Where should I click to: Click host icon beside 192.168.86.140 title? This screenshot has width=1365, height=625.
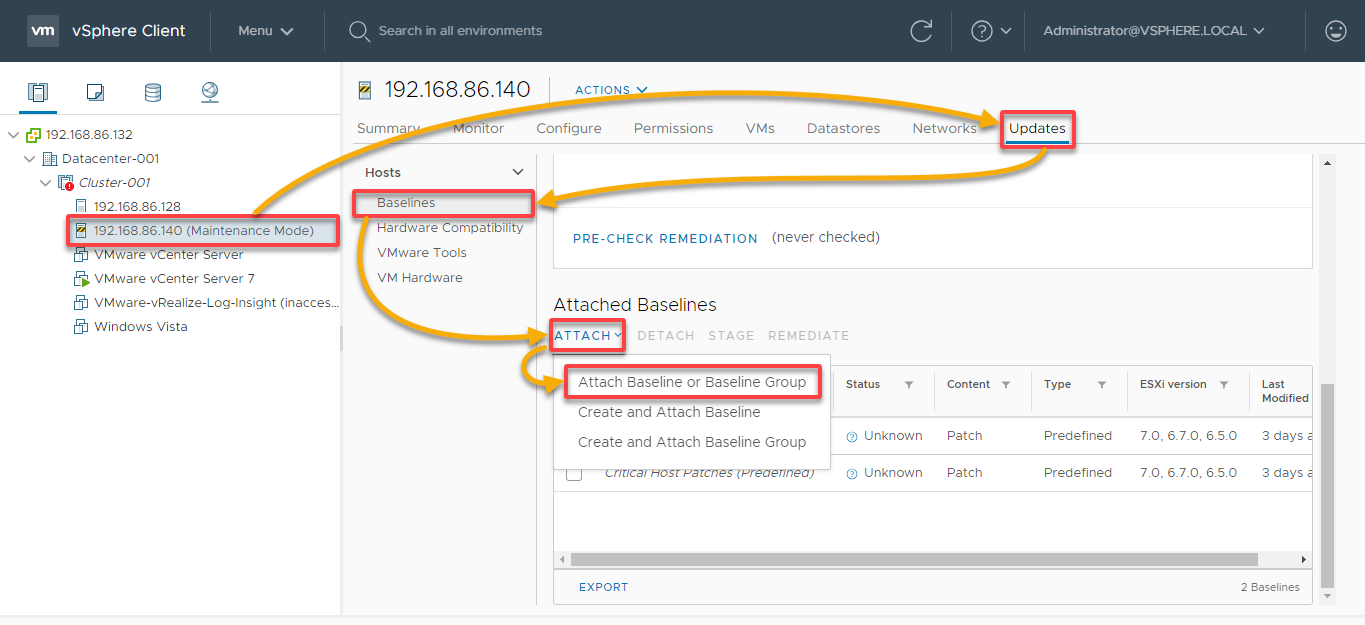[365, 90]
